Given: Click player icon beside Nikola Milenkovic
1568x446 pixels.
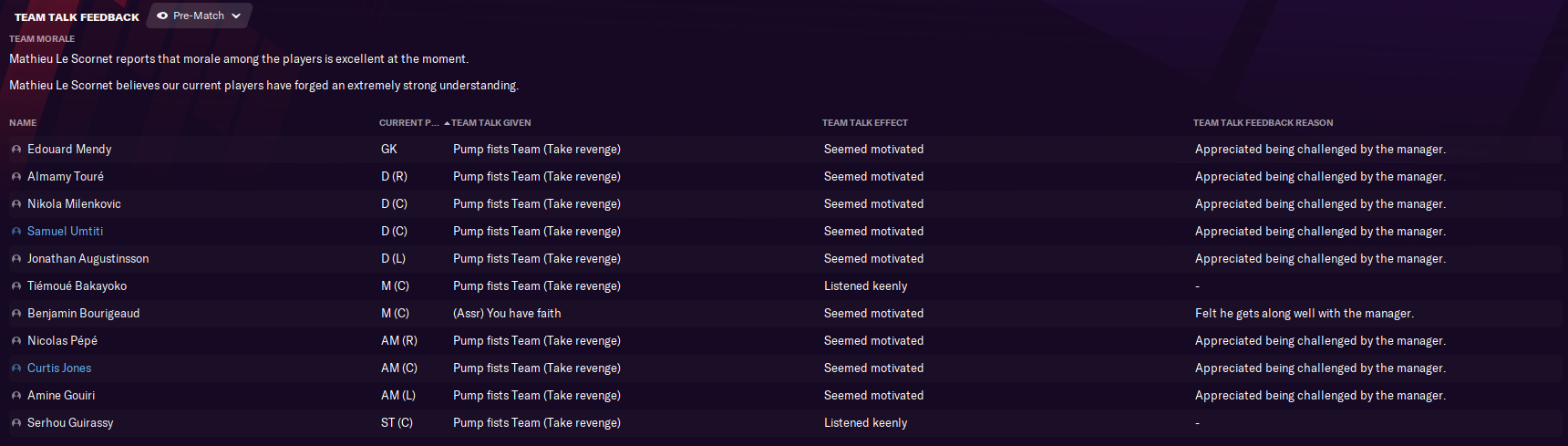Looking at the screenshot, I should pos(16,204).
